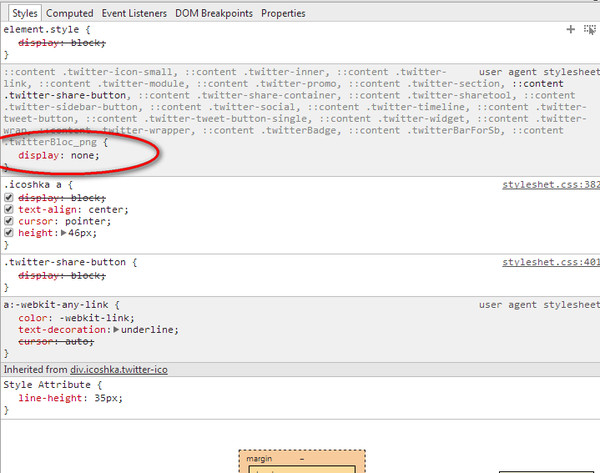Click the New Style Rule plus icon
Screen dimensions: 600x473
[570, 29]
